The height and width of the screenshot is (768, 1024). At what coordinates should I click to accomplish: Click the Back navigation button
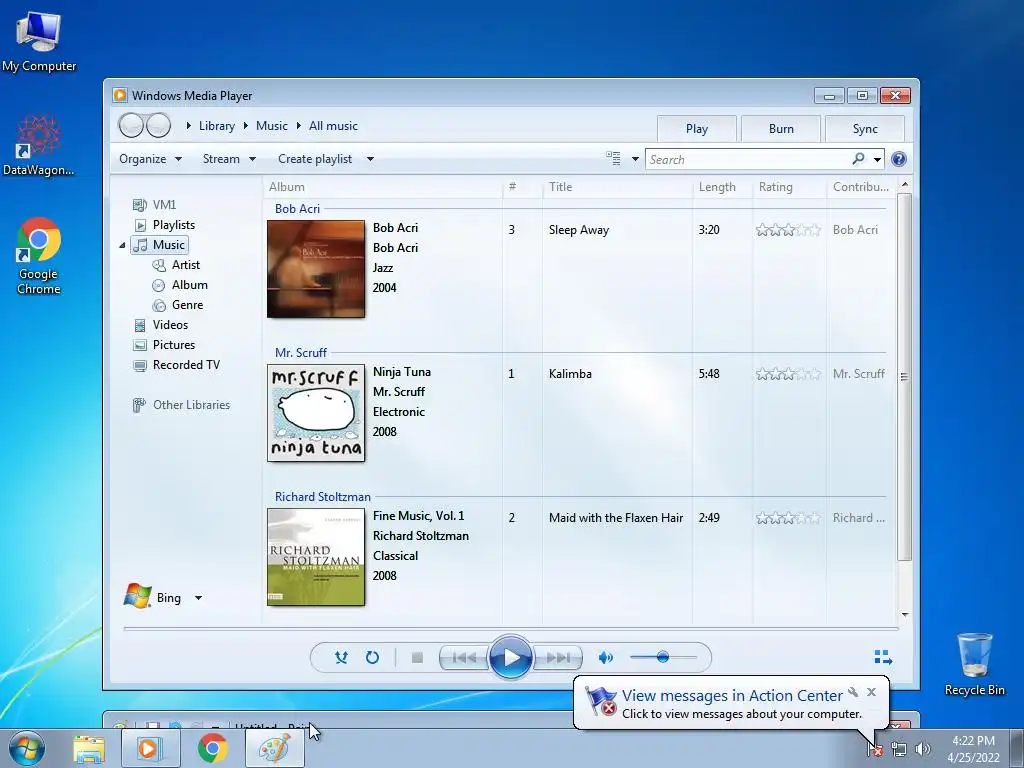131,125
